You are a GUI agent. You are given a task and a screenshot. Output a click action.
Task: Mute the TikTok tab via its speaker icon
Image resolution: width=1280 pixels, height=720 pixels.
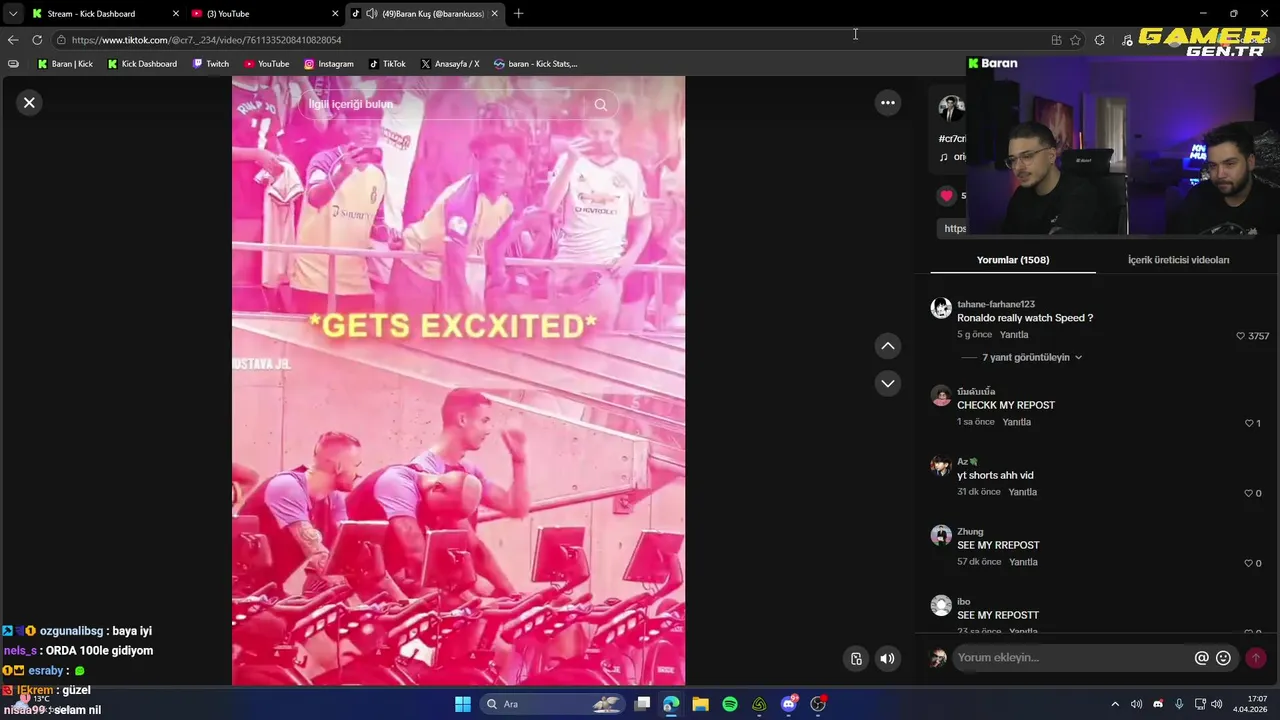pos(371,14)
